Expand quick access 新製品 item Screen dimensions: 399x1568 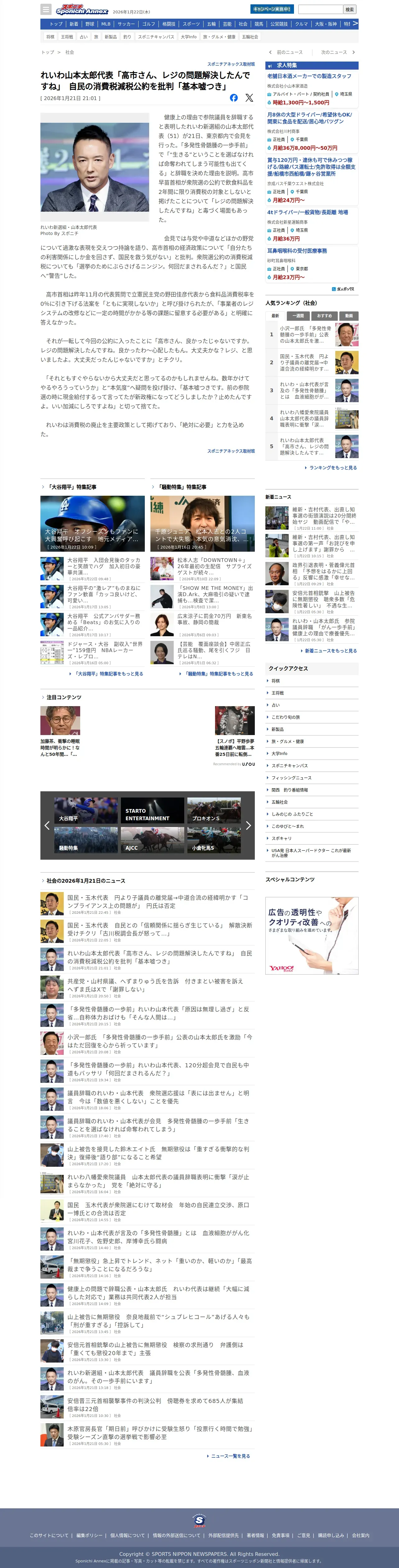(x=311, y=729)
